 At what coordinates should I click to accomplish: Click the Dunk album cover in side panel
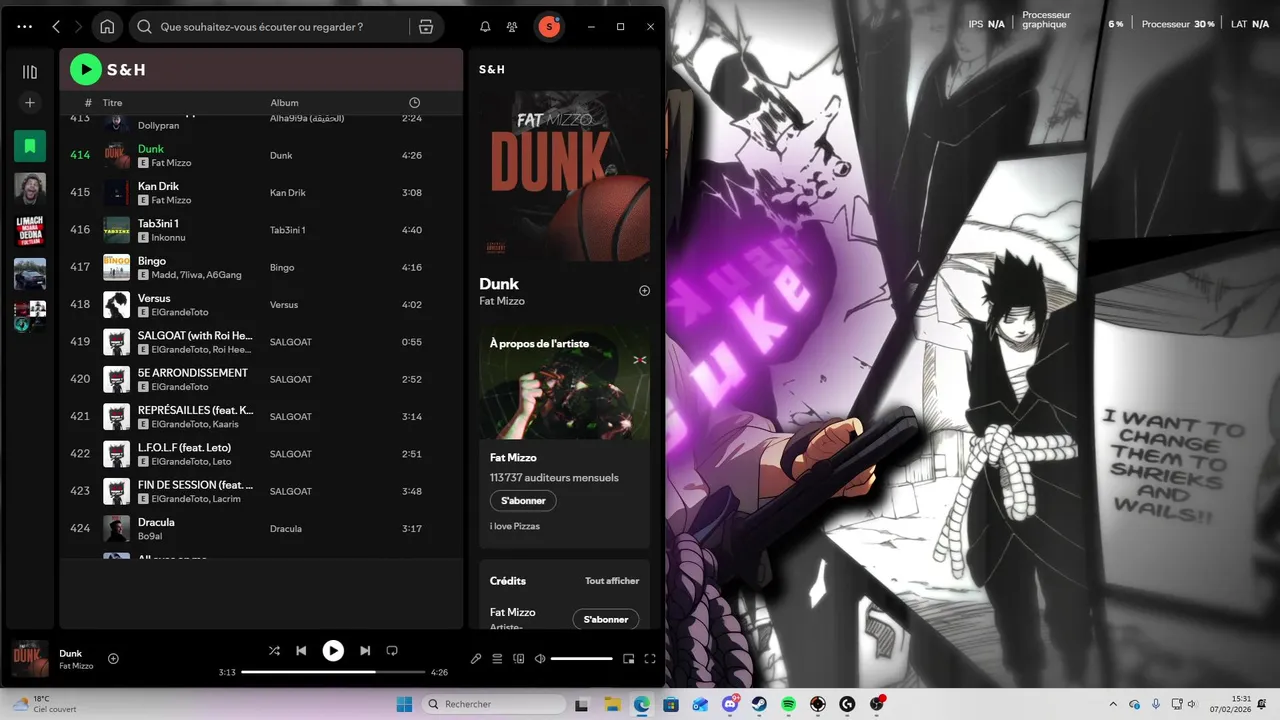coord(565,175)
